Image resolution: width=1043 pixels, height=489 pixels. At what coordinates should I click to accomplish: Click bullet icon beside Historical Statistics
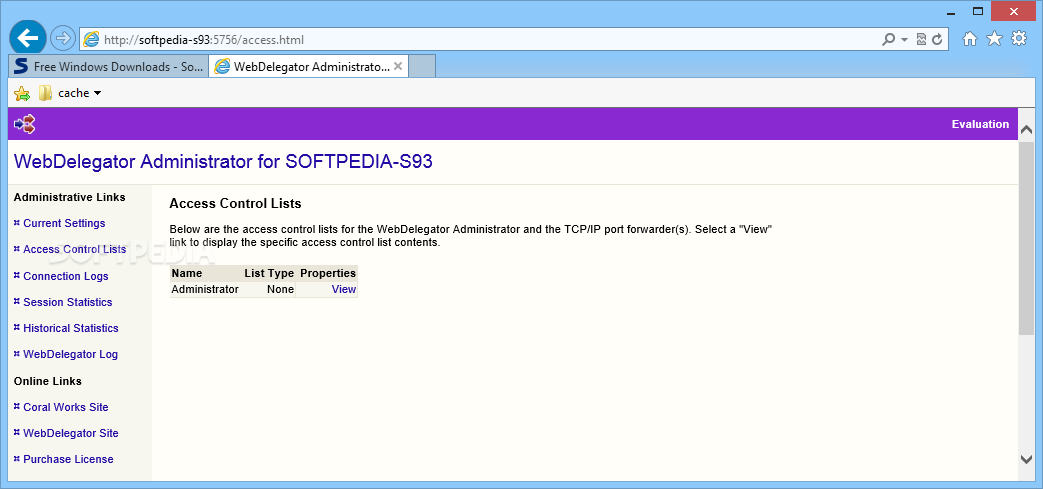point(17,327)
